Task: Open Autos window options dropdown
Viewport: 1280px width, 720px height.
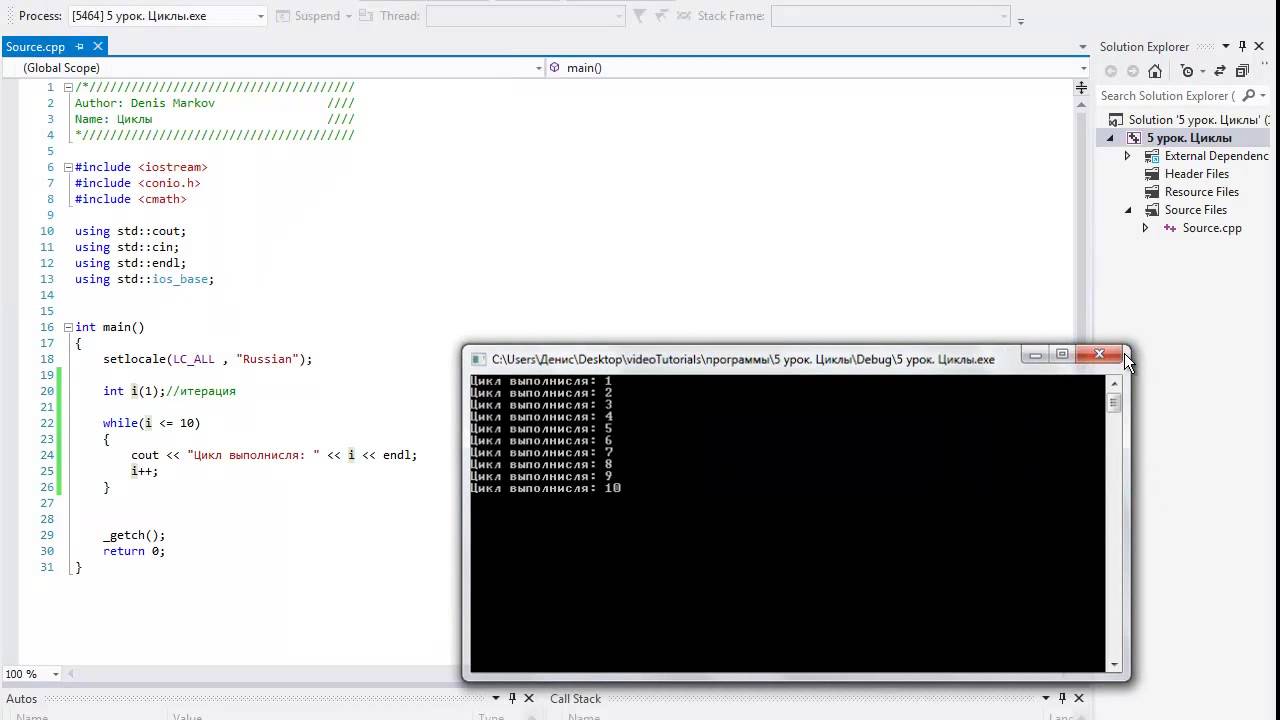Action: 496,698
